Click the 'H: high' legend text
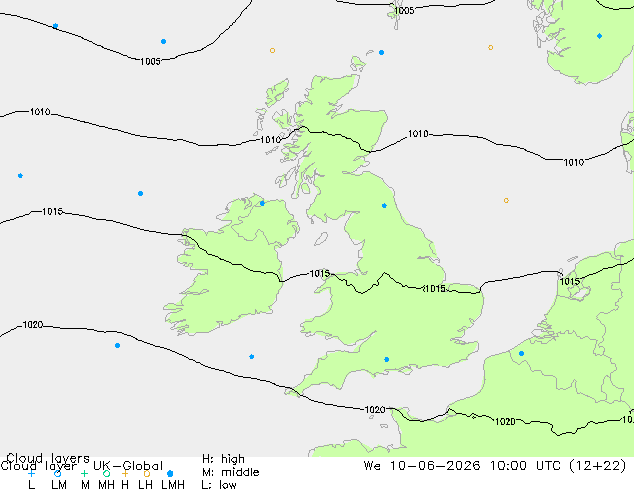 click(223, 459)
